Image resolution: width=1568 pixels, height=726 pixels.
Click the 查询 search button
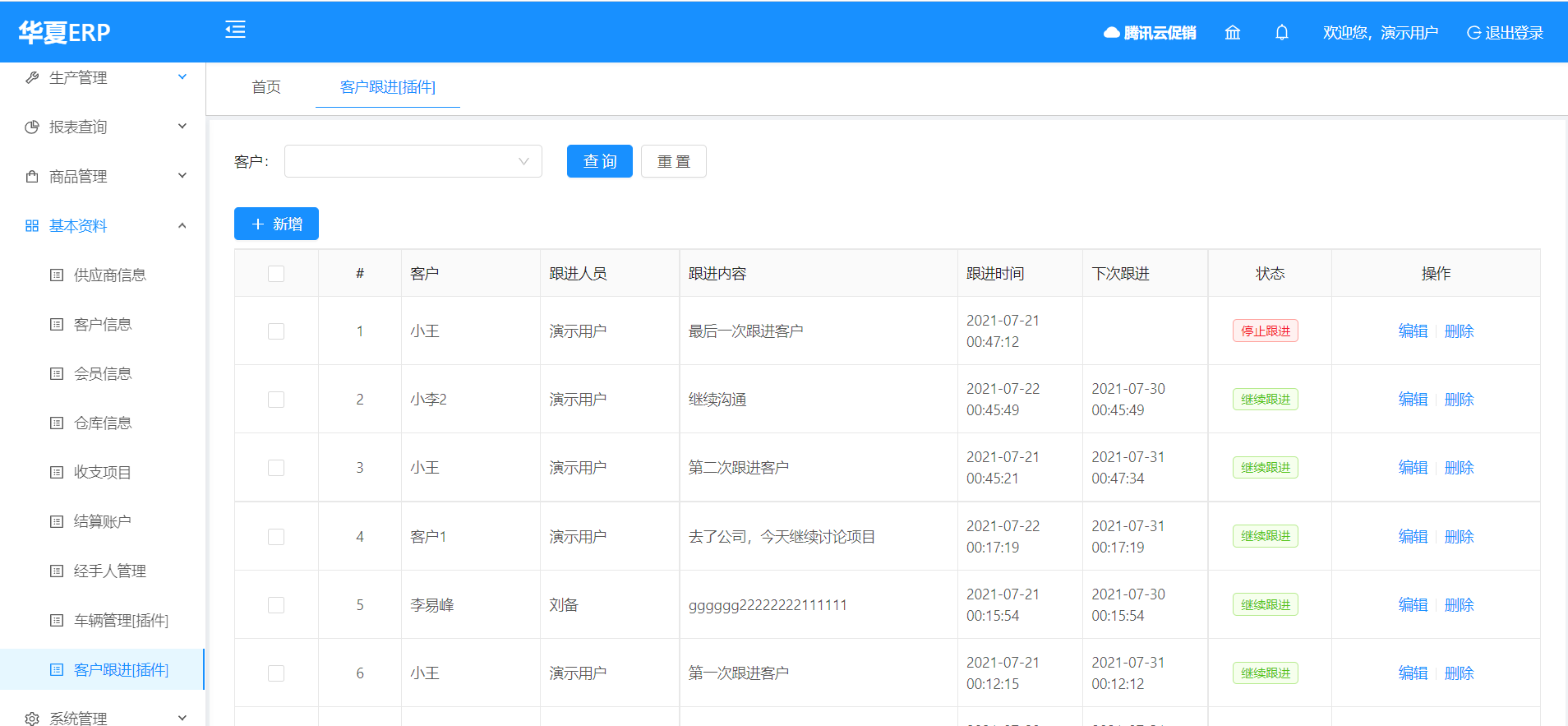click(x=600, y=161)
